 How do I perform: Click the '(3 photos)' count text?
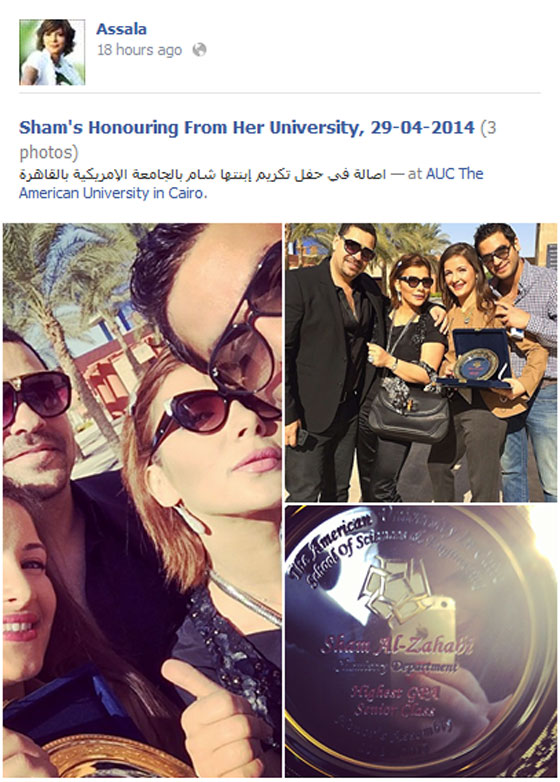[48, 153]
